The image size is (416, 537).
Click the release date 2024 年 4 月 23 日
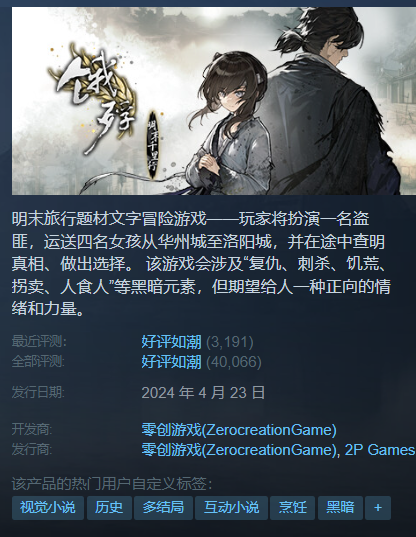(x=203, y=392)
